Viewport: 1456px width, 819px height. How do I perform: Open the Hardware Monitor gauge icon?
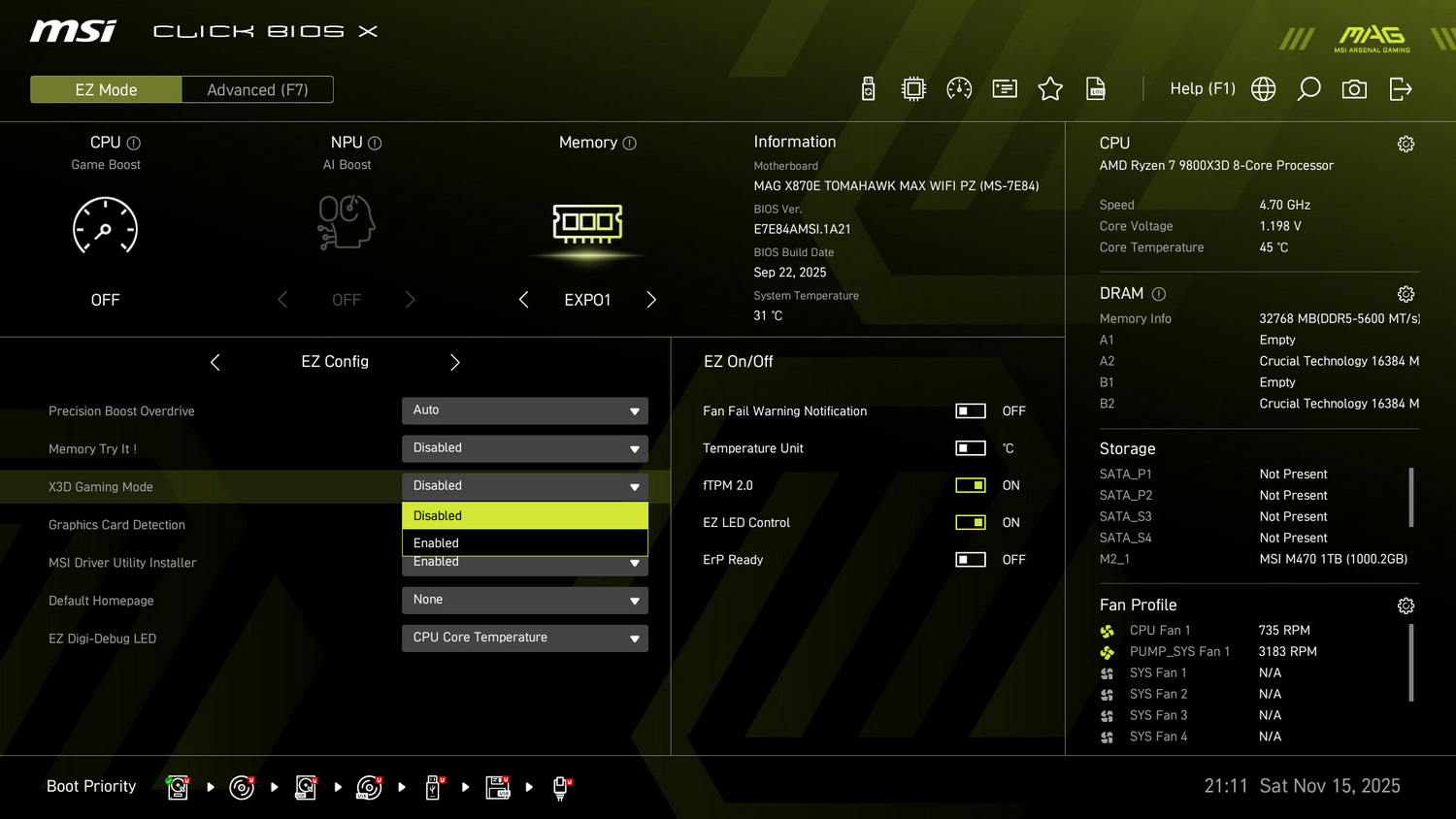click(x=959, y=88)
